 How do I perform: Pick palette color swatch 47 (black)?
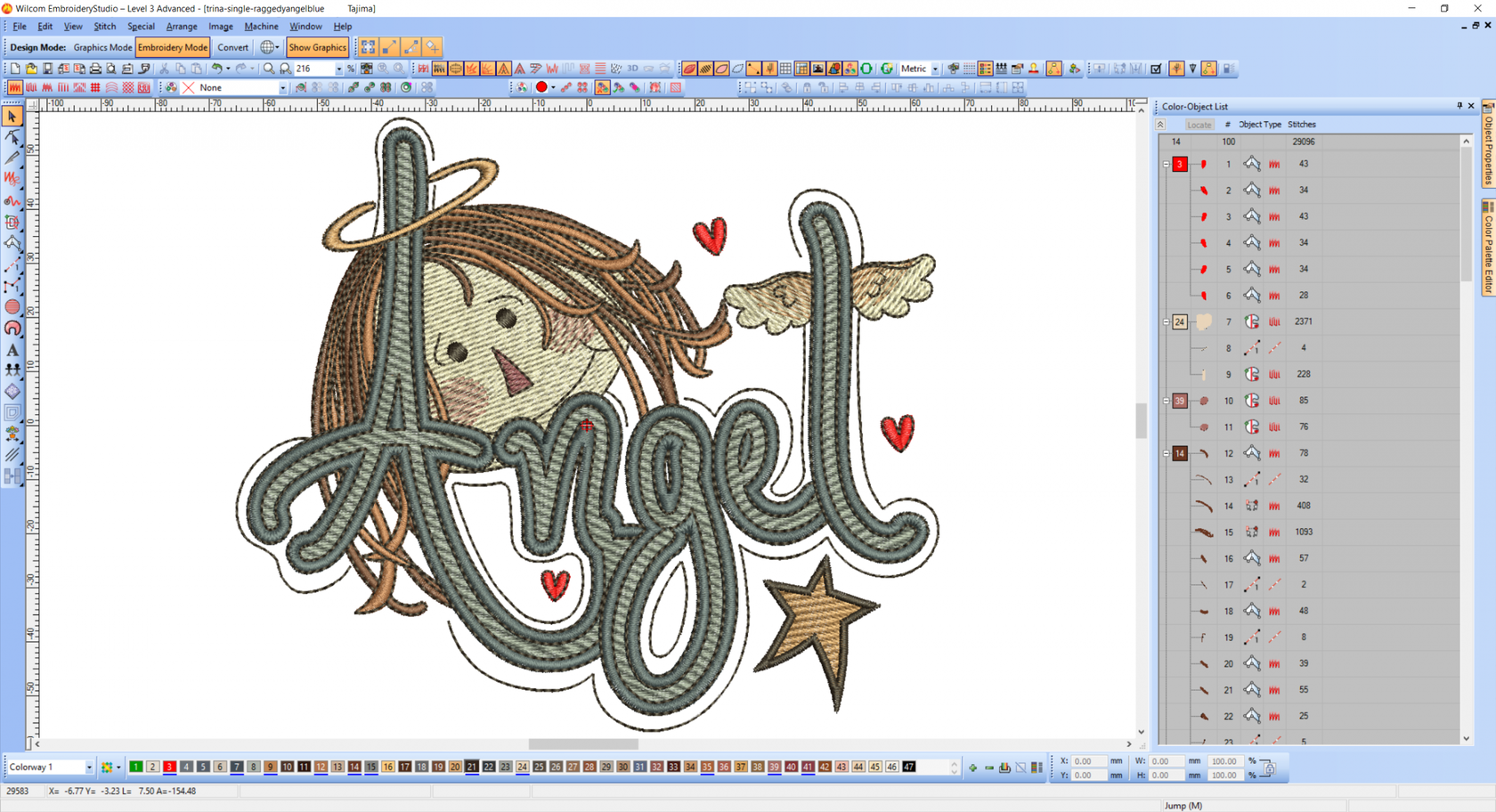(909, 767)
